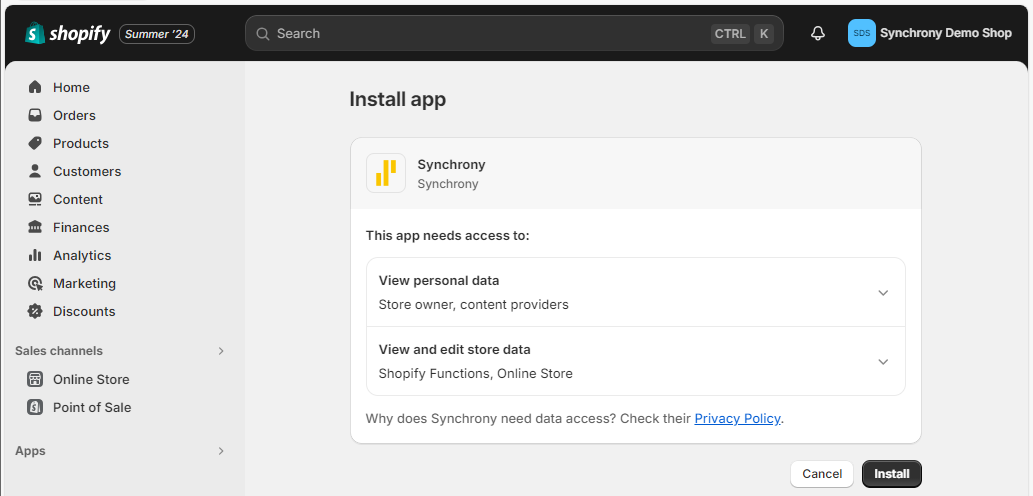Expand View and edit store data
1033x496 pixels.
coord(882,362)
